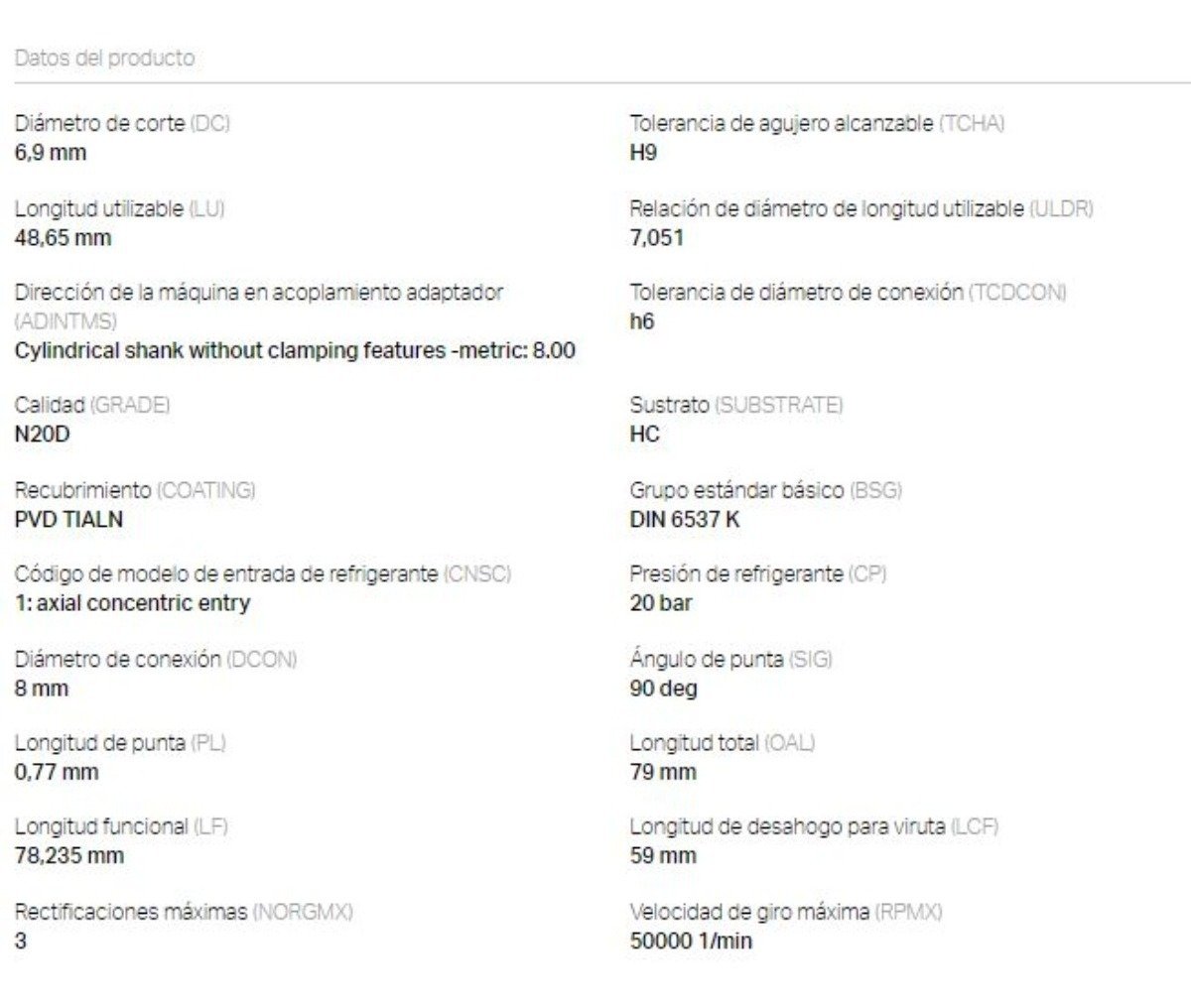The image size is (1191, 1008).
Task: Click the 90 deg point angle value
Action: 663,689
